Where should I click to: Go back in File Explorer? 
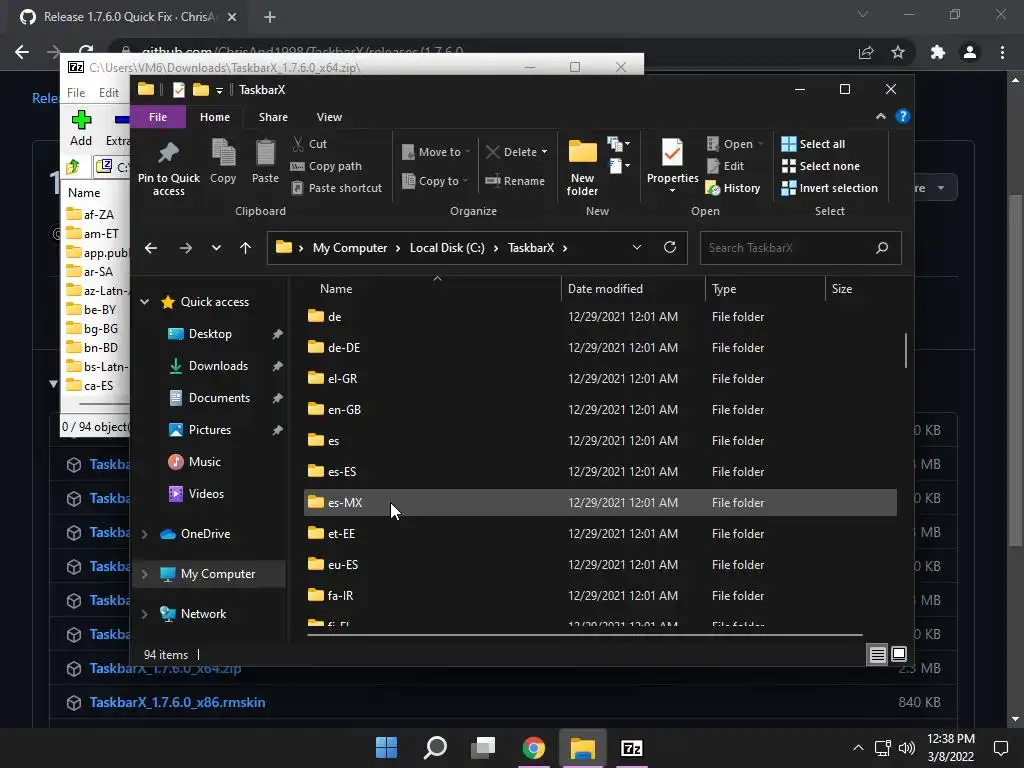151,248
